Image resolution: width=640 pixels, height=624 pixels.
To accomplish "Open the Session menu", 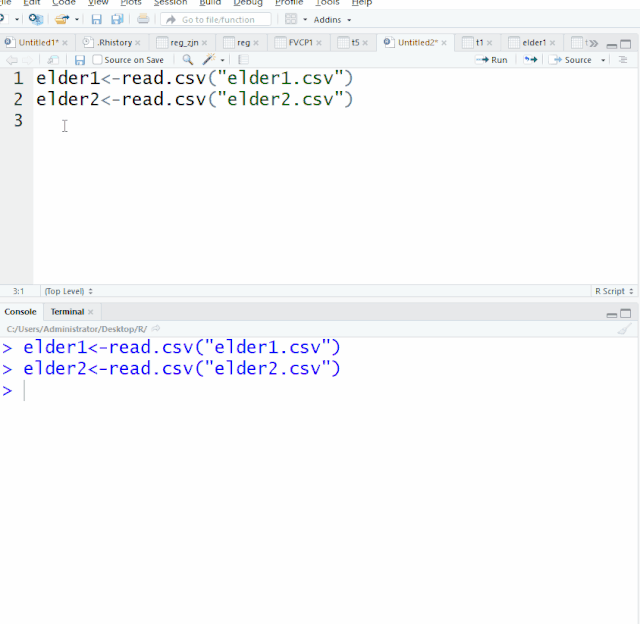I will (170, 3).
